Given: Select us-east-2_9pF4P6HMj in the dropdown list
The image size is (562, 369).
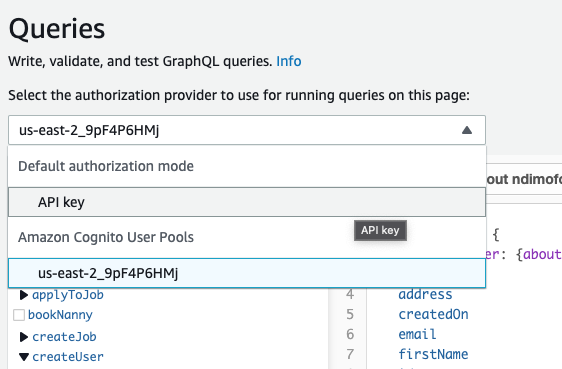Looking at the screenshot, I should pos(247,273).
